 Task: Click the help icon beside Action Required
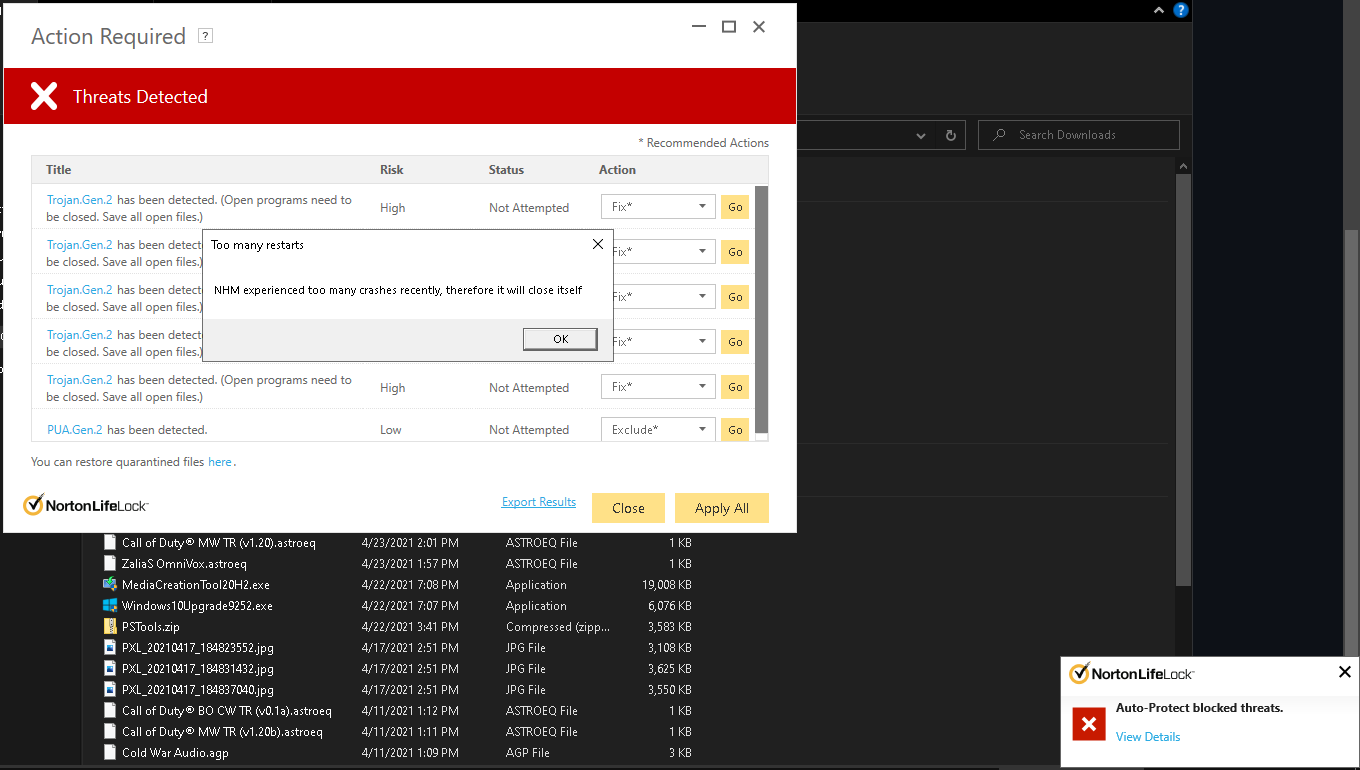click(205, 35)
